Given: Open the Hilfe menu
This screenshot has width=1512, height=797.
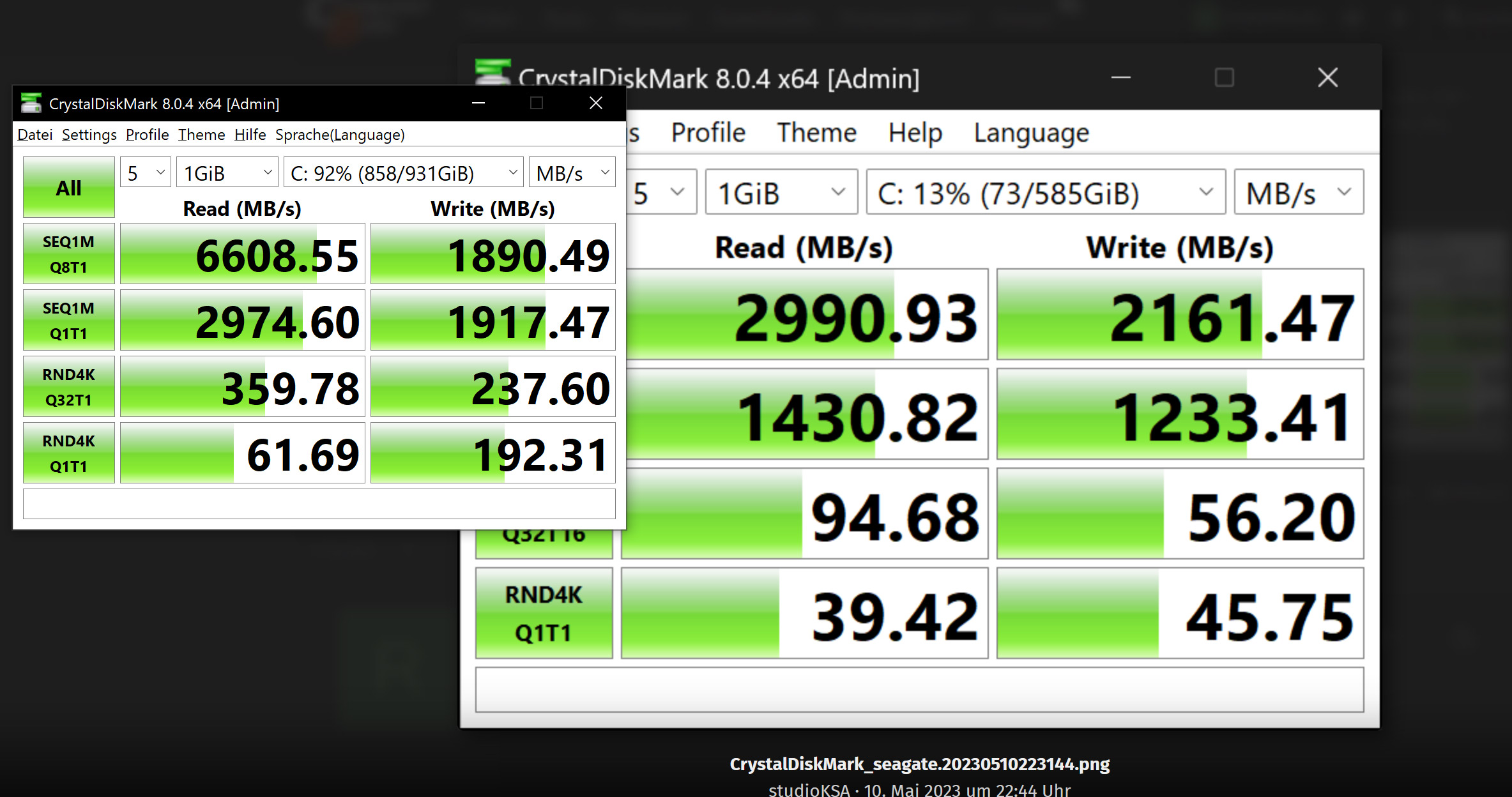Looking at the screenshot, I should (250, 135).
